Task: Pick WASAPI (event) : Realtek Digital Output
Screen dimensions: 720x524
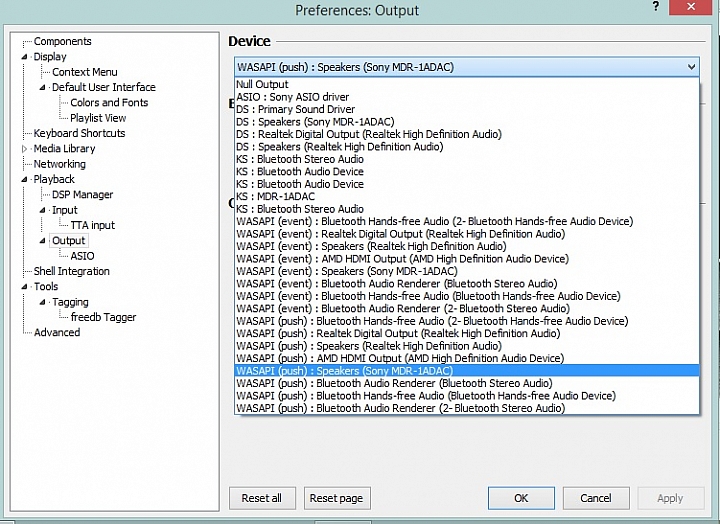Action: 467,234
